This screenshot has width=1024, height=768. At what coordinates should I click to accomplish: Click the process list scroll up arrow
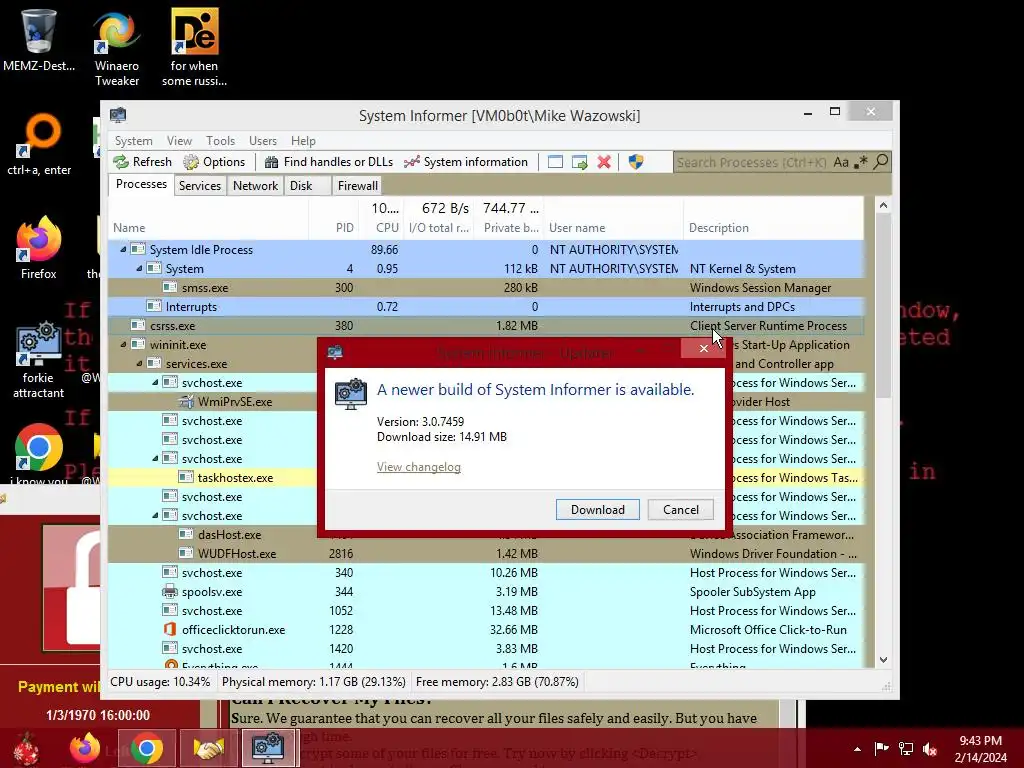(883, 205)
